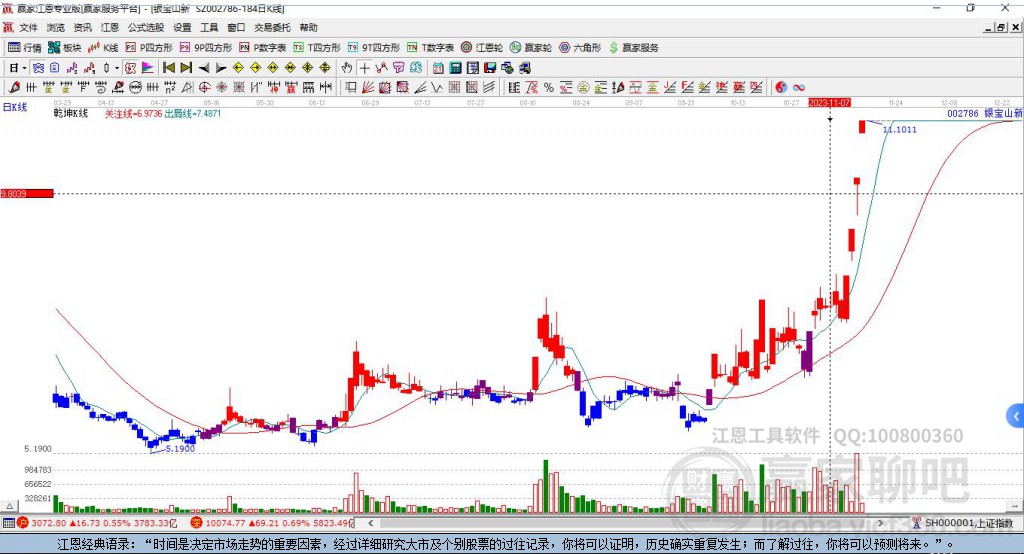Select the red Gann fan lines tool
This screenshot has height=554, width=1024.
pyautogui.click(x=367, y=87)
